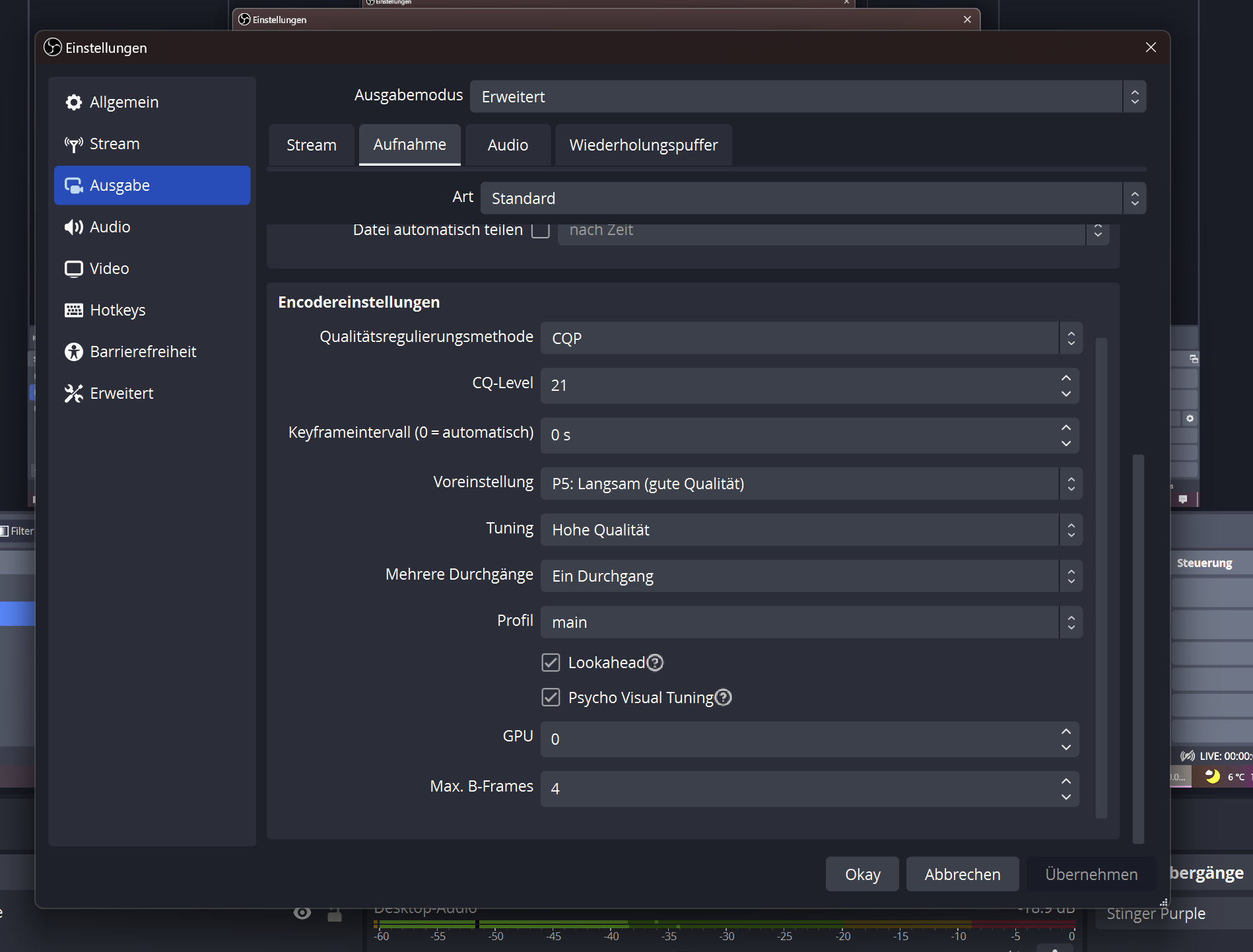Click the Okay button

click(x=862, y=874)
